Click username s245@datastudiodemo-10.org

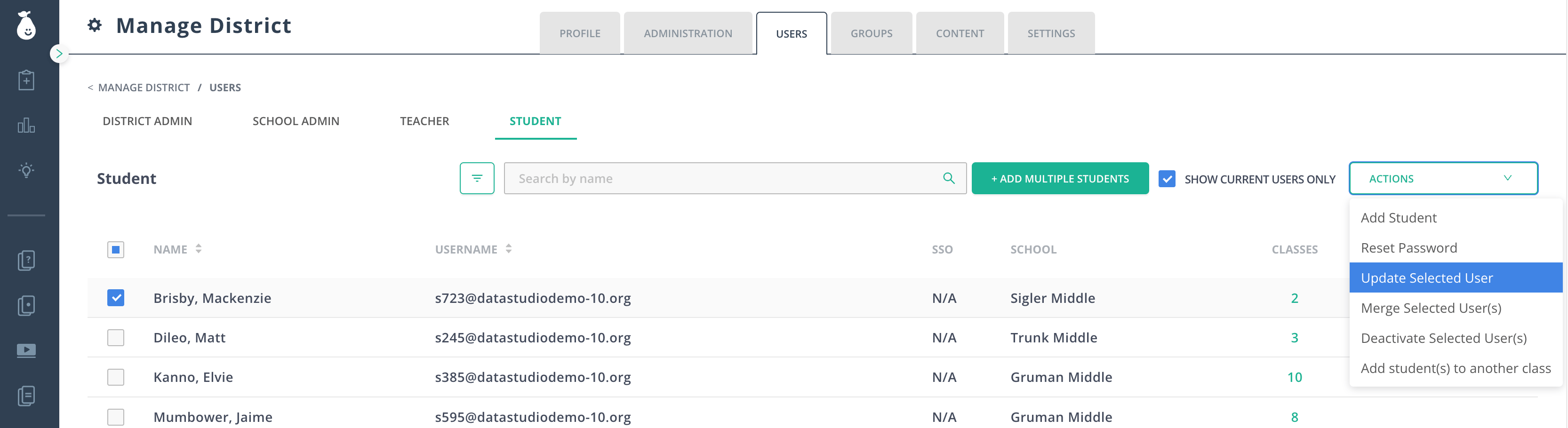tap(533, 337)
